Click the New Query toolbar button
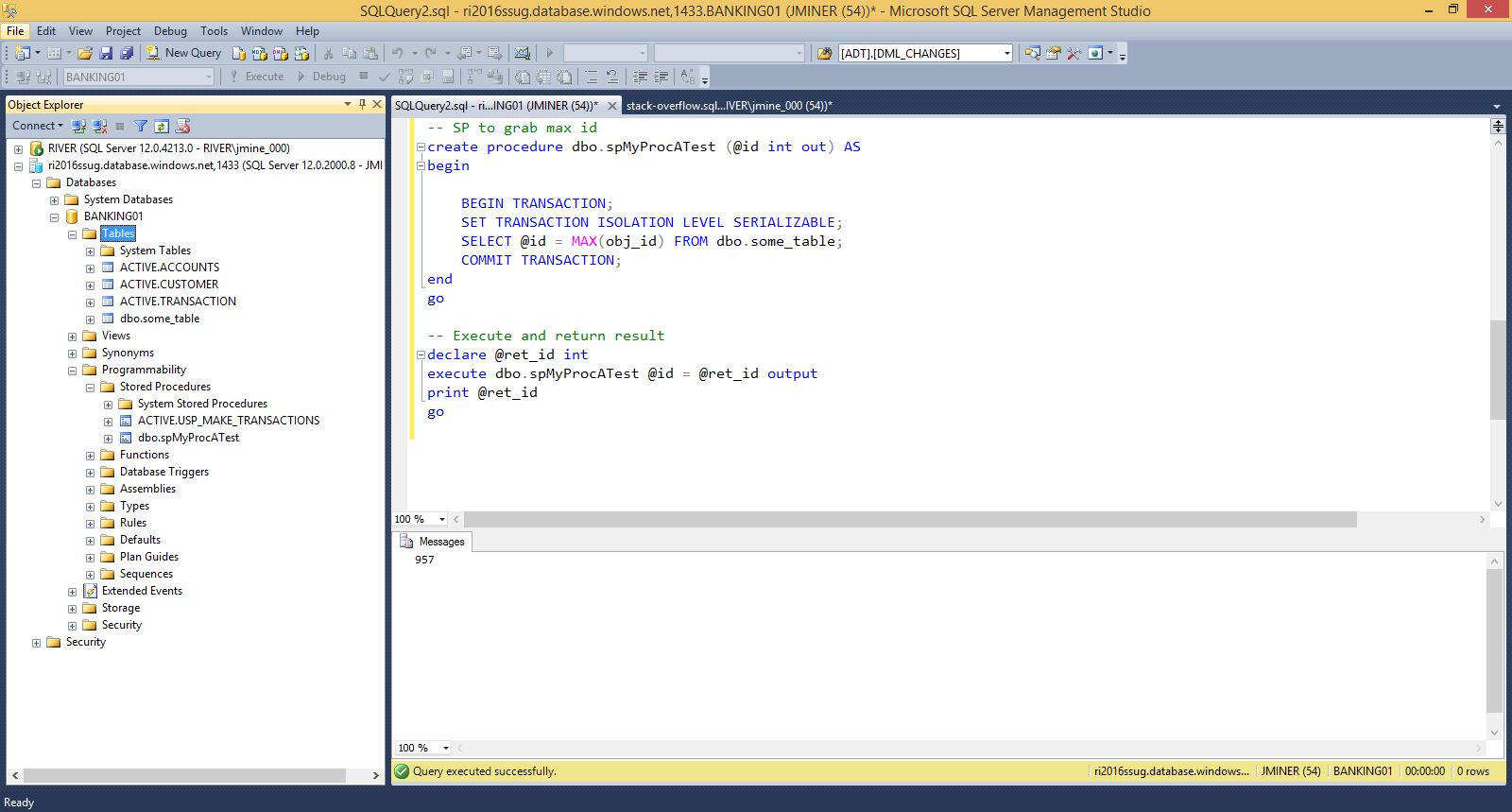 tap(183, 53)
